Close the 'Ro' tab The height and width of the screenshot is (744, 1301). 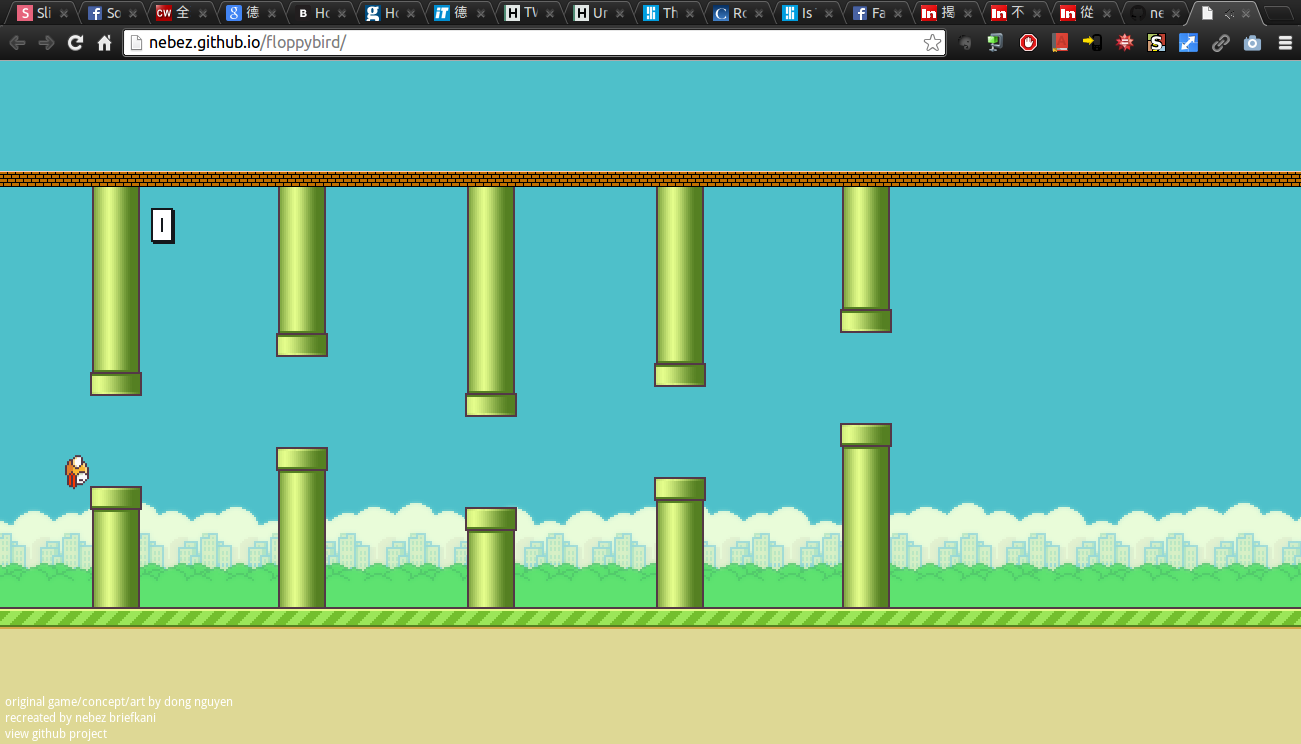(760, 14)
